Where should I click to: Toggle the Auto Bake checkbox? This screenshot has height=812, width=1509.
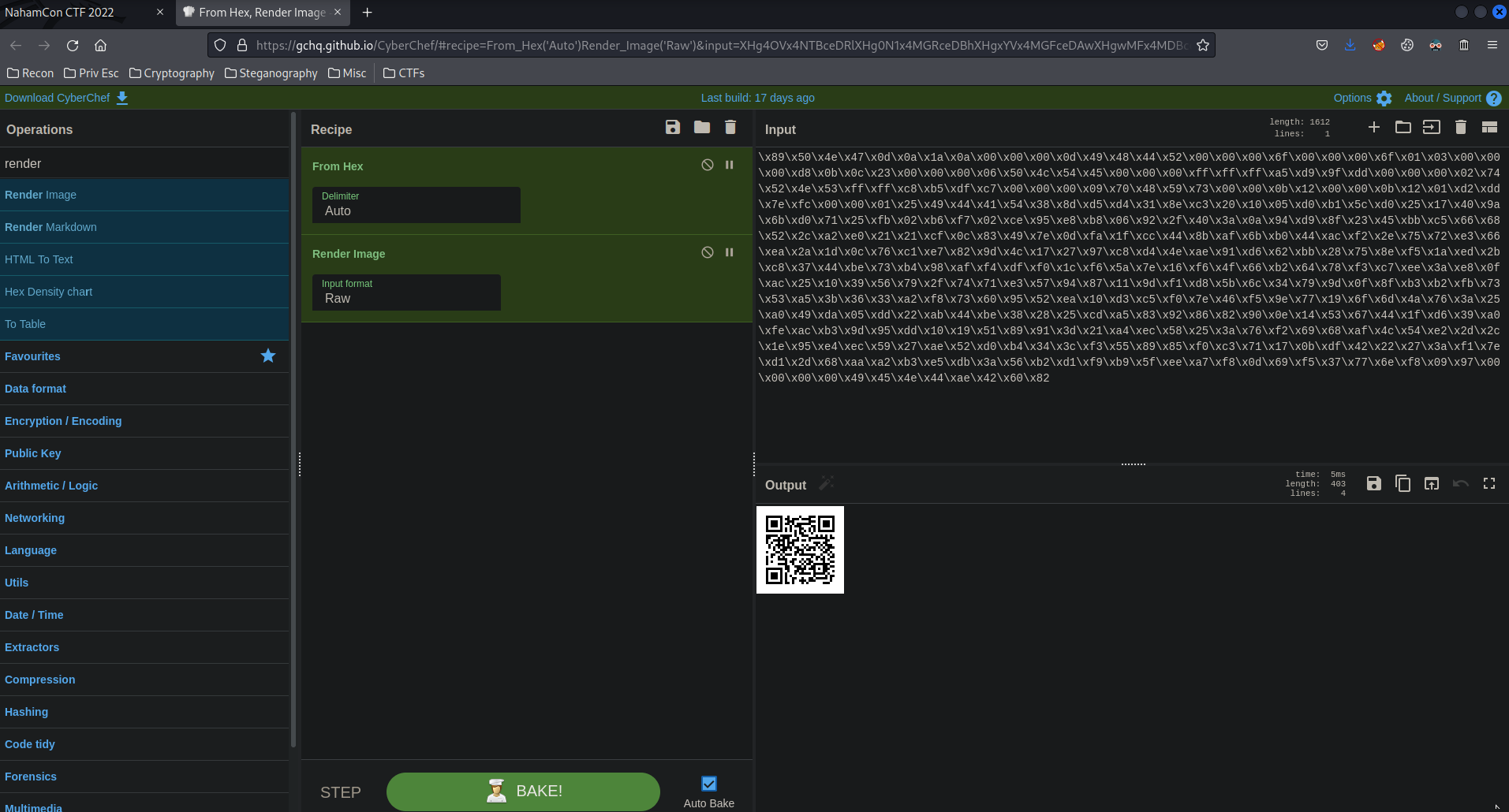[x=709, y=784]
